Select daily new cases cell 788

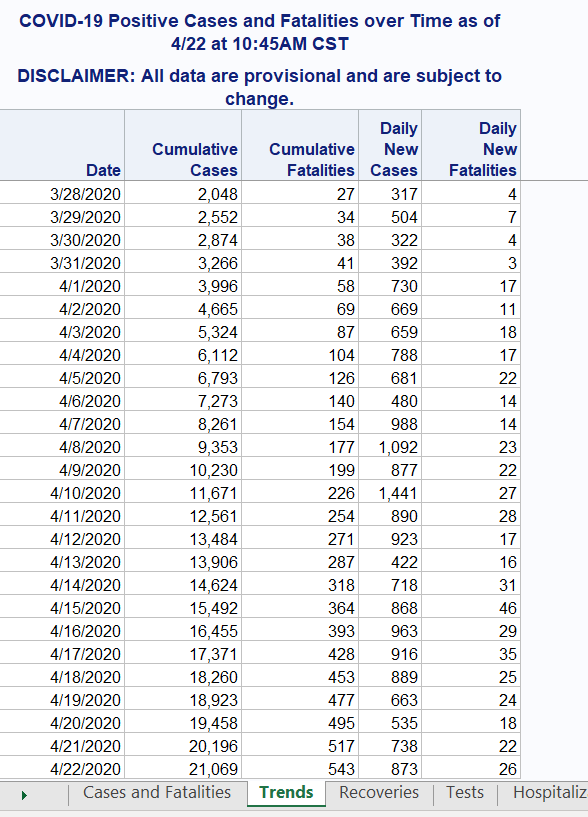390,354
